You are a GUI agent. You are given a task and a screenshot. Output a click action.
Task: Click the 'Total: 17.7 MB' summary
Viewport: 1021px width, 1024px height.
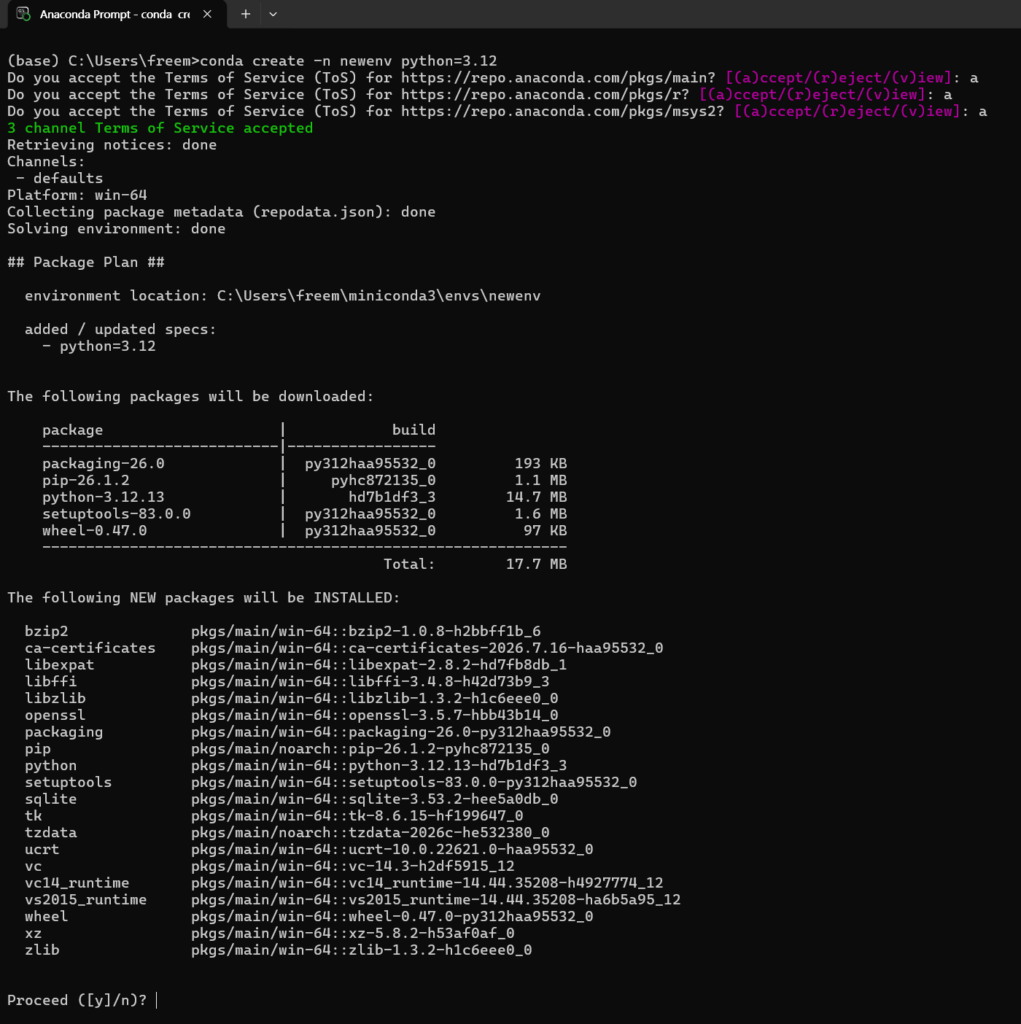pyautogui.click(x=475, y=564)
